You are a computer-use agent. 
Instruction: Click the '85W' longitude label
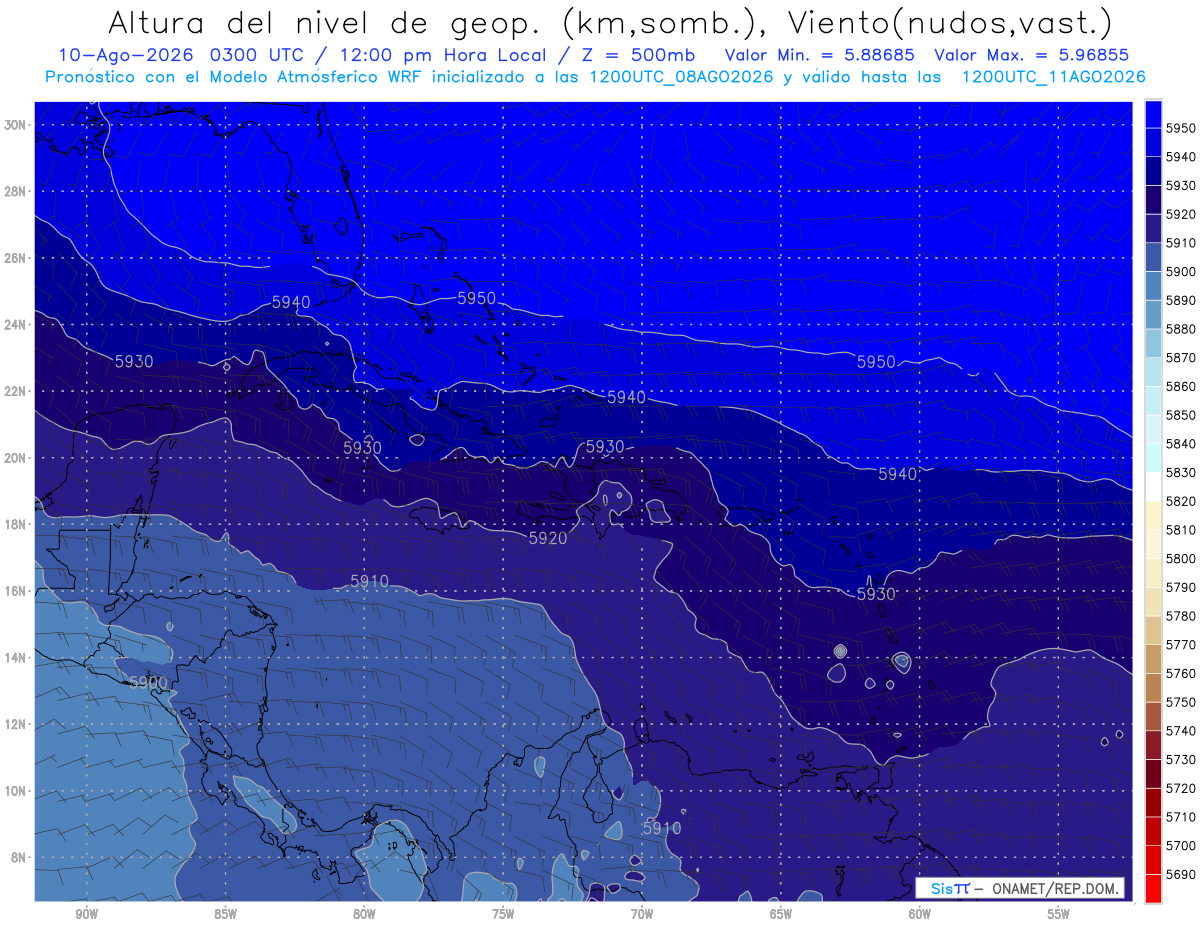(x=225, y=914)
